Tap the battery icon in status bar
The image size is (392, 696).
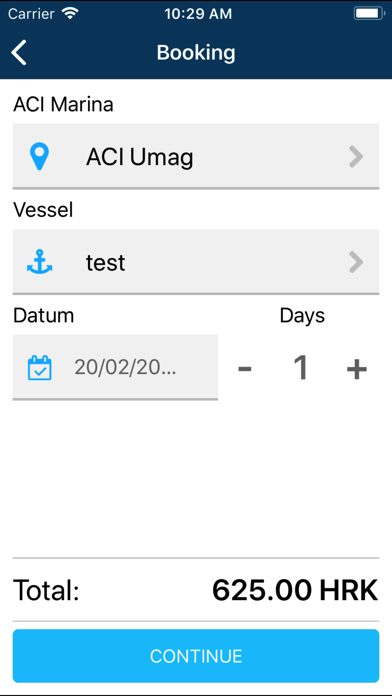coord(368,14)
